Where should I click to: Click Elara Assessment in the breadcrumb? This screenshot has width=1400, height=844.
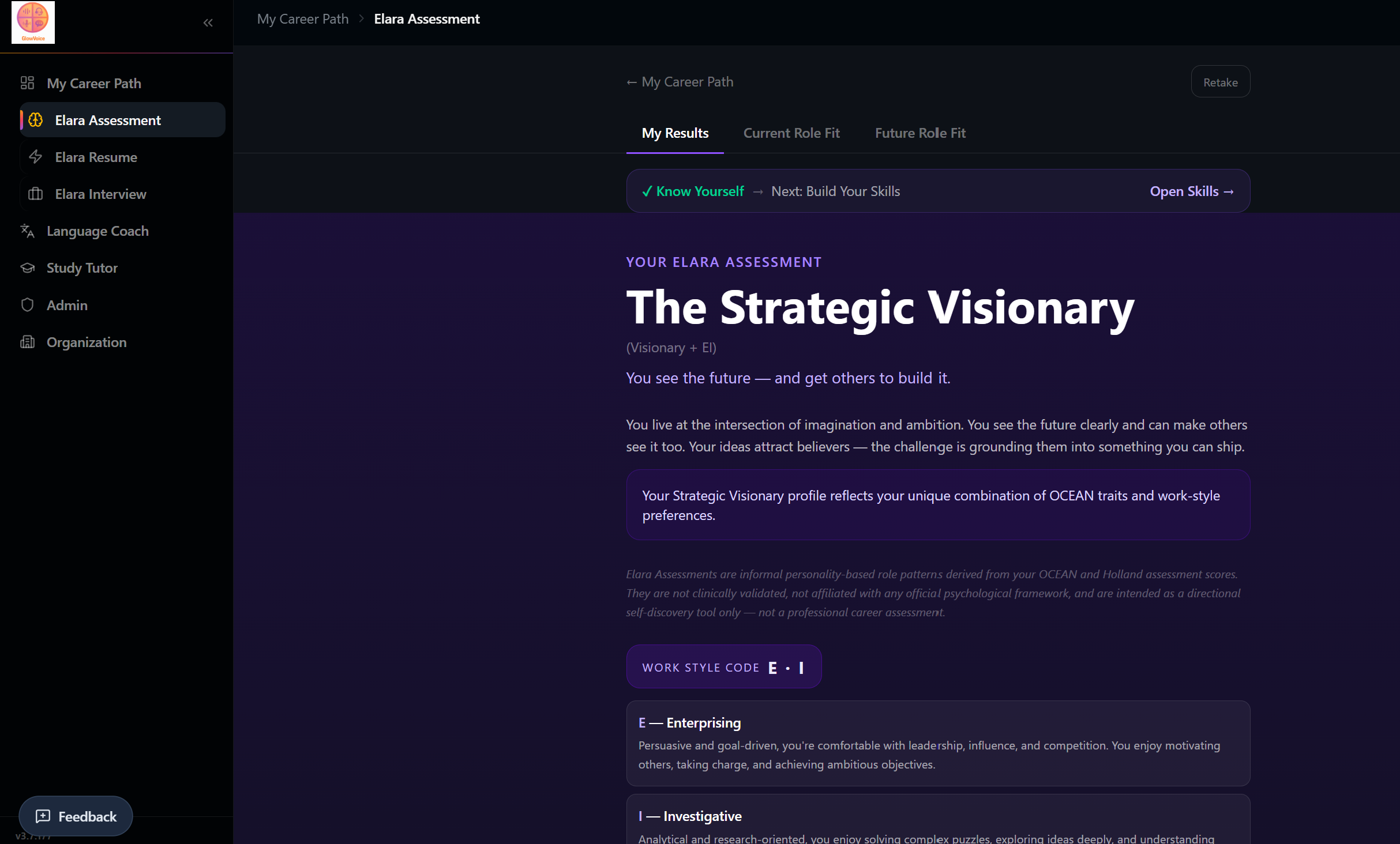(x=427, y=19)
